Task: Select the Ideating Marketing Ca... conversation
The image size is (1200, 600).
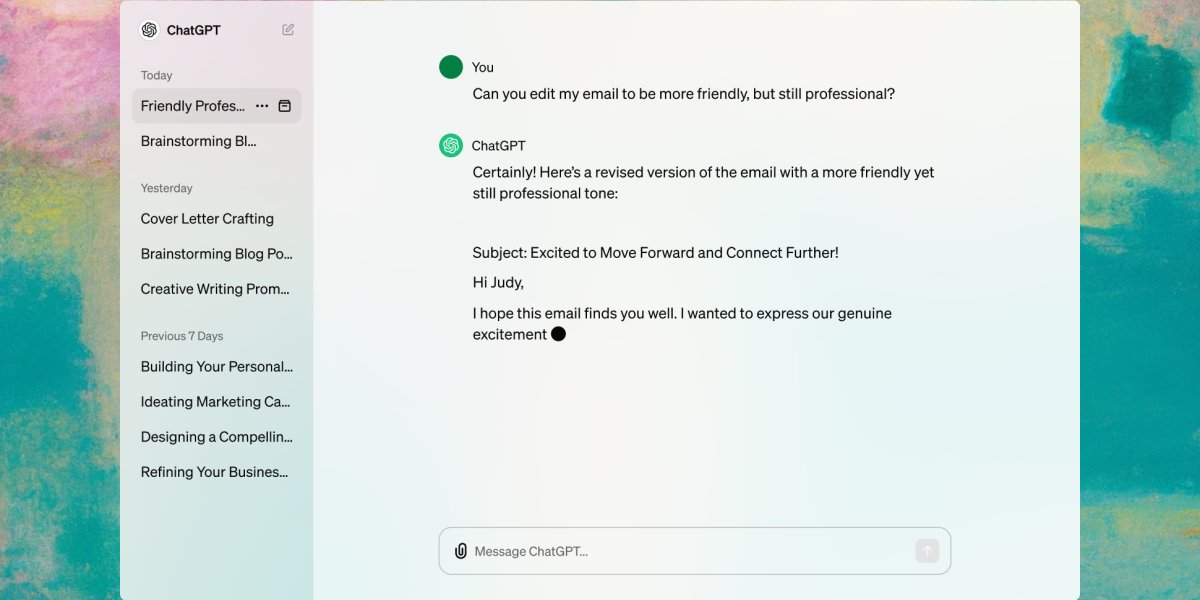Action: pyautogui.click(x=215, y=402)
